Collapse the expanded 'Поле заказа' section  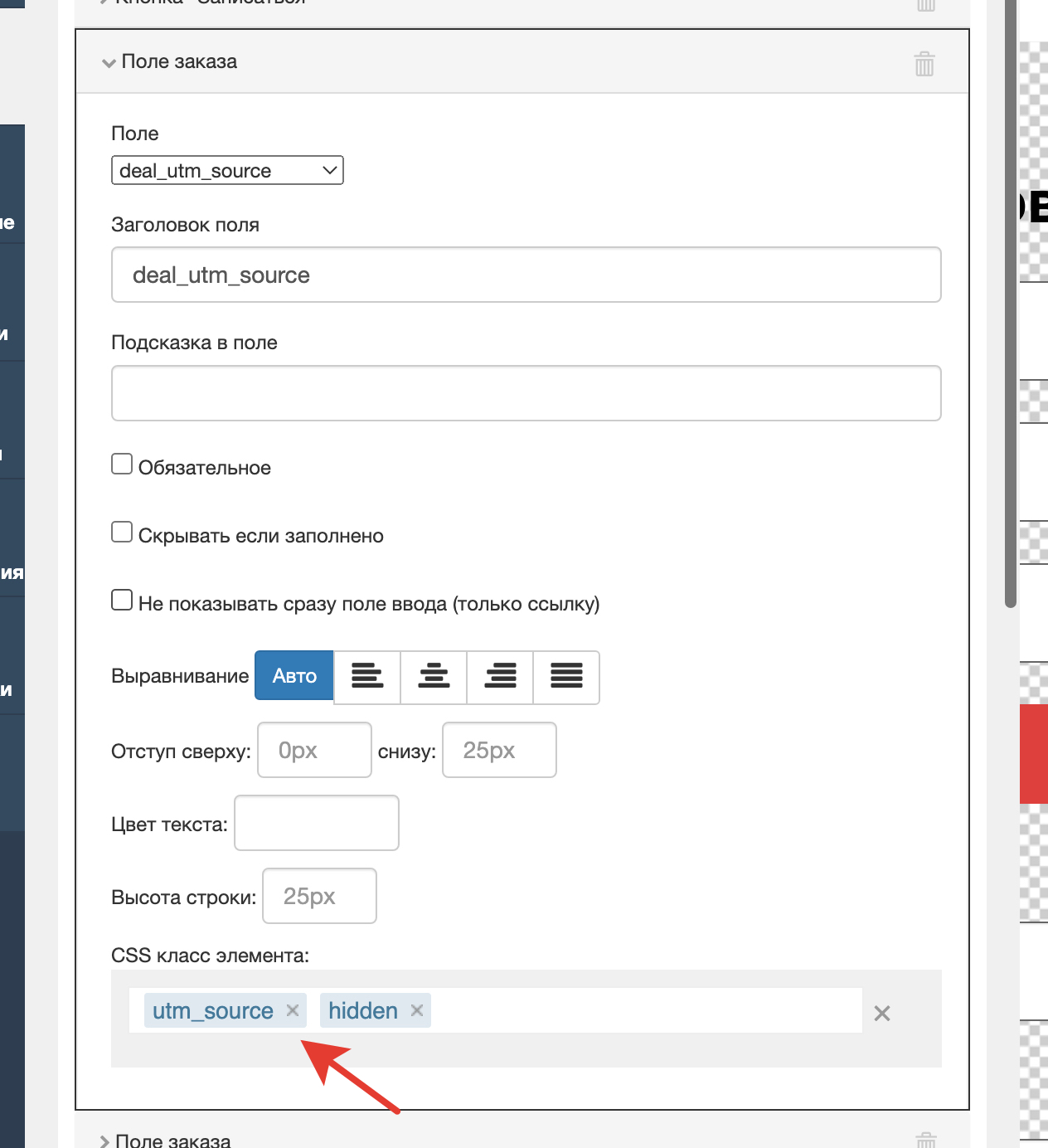(170, 62)
